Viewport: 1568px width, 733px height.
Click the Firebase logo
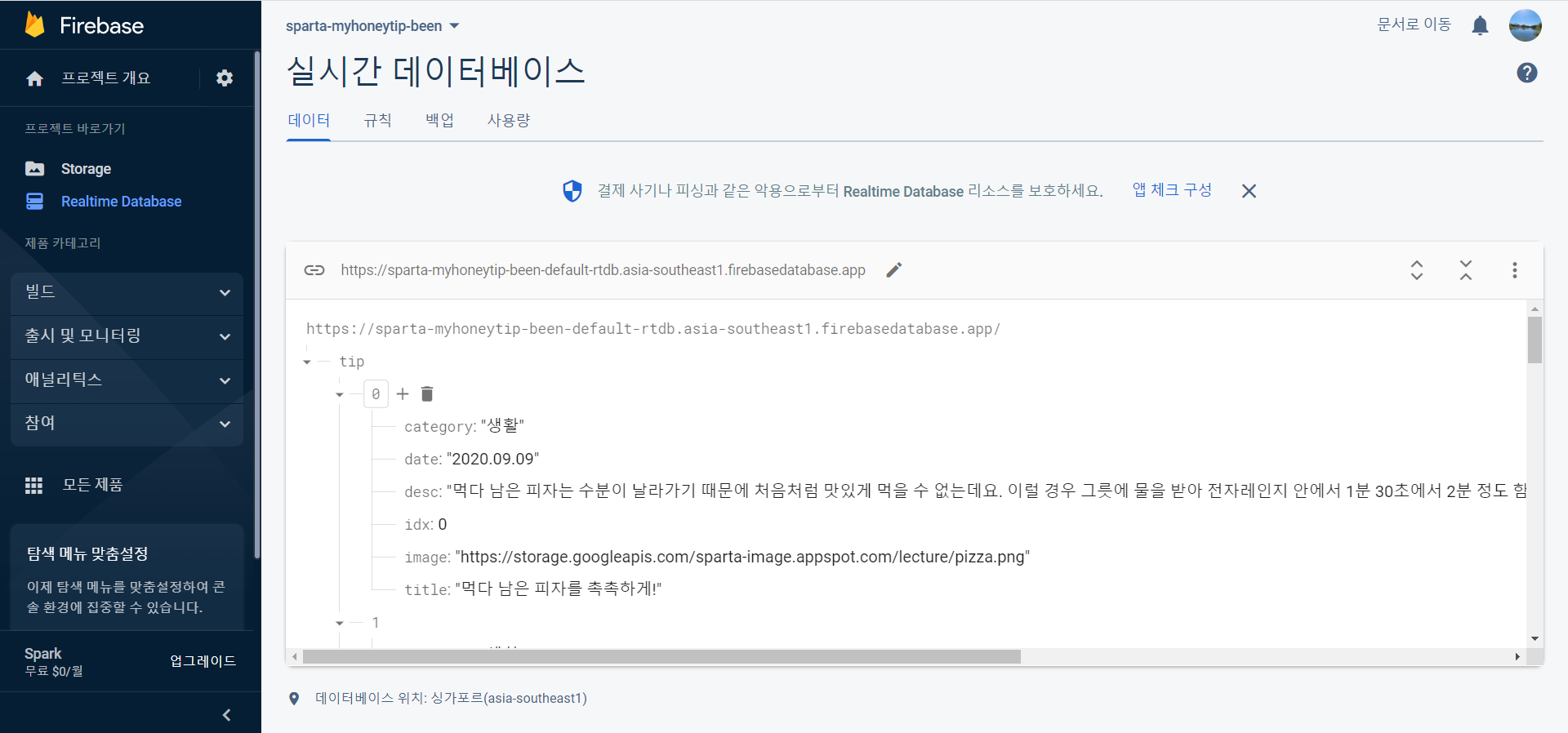click(x=84, y=25)
